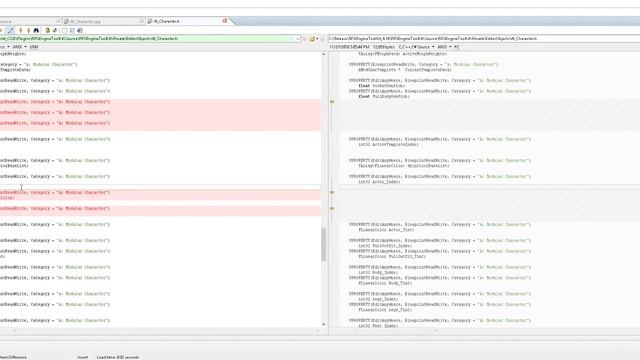Image resolution: width=640 pixels, height=360 pixels.
Task: Click the swap sides toolbar icon
Action: [x=55, y=30]
